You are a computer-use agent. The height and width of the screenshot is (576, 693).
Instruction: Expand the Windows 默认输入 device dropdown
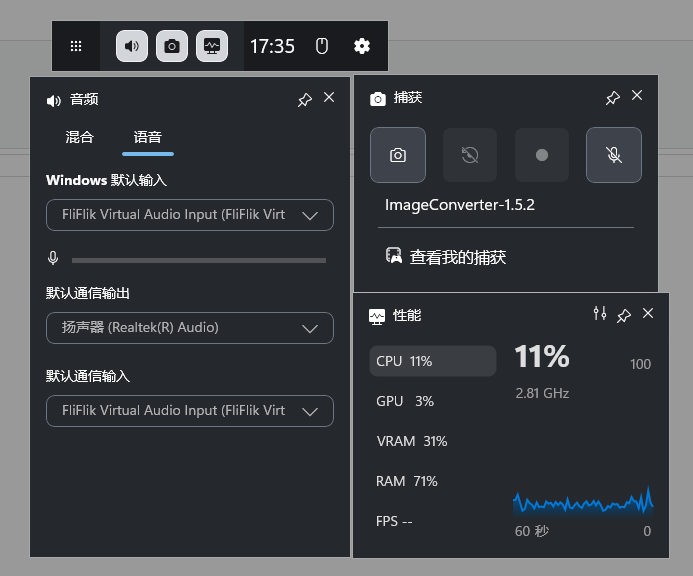(190, 215)
